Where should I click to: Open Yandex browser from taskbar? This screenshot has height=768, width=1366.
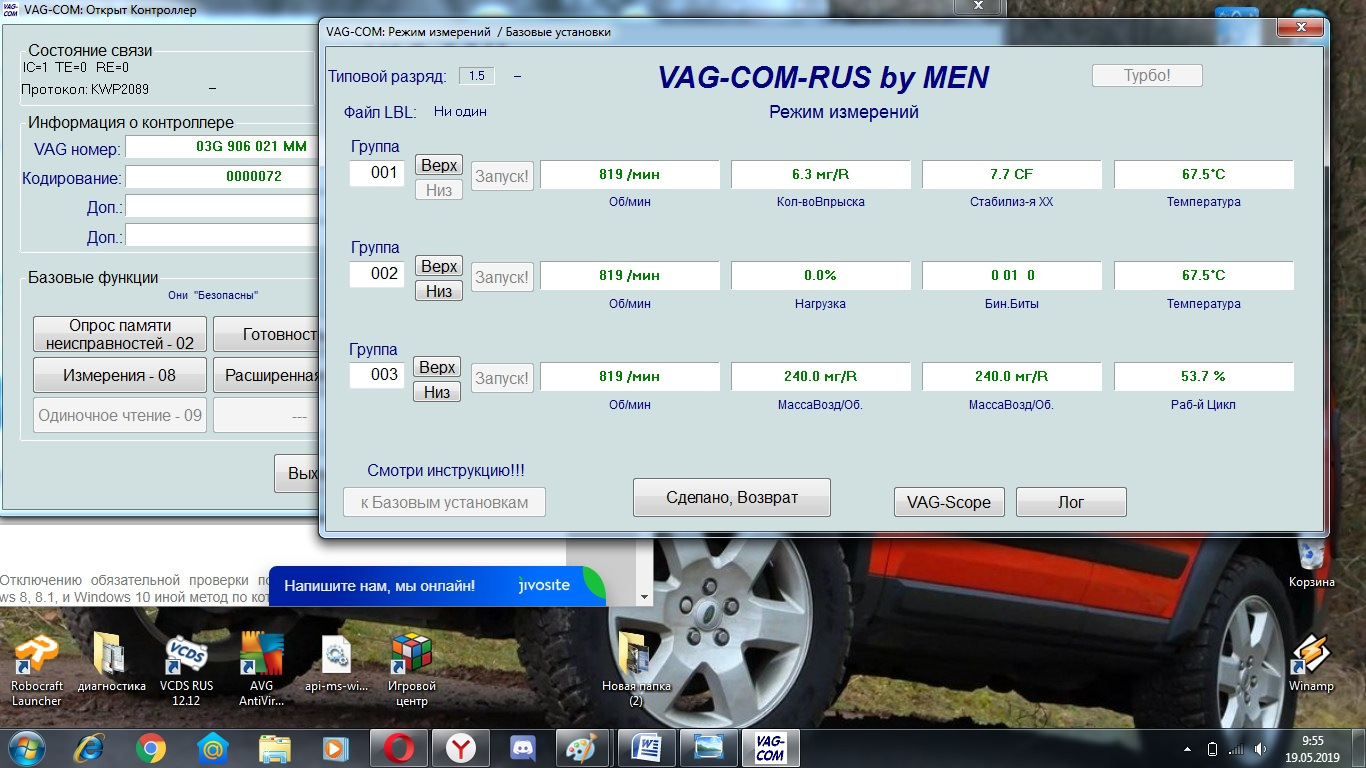(460, 748)
